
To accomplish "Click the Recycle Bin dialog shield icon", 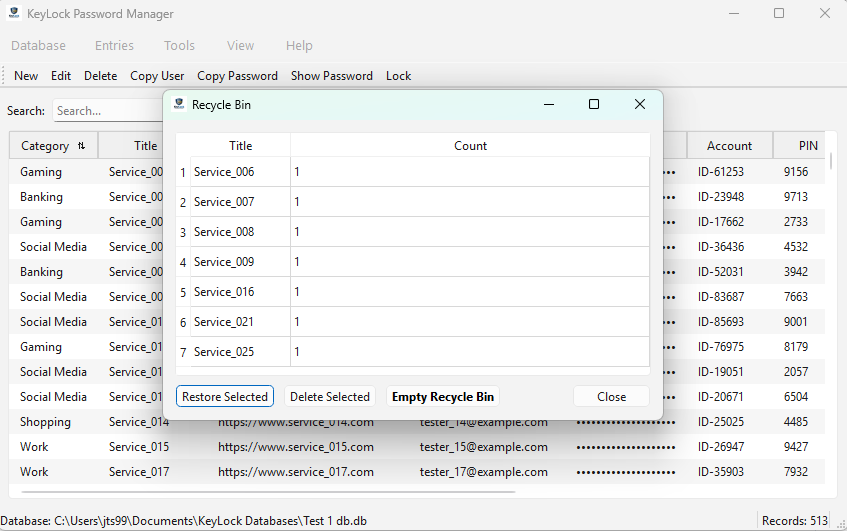I will tap(179, 104).
